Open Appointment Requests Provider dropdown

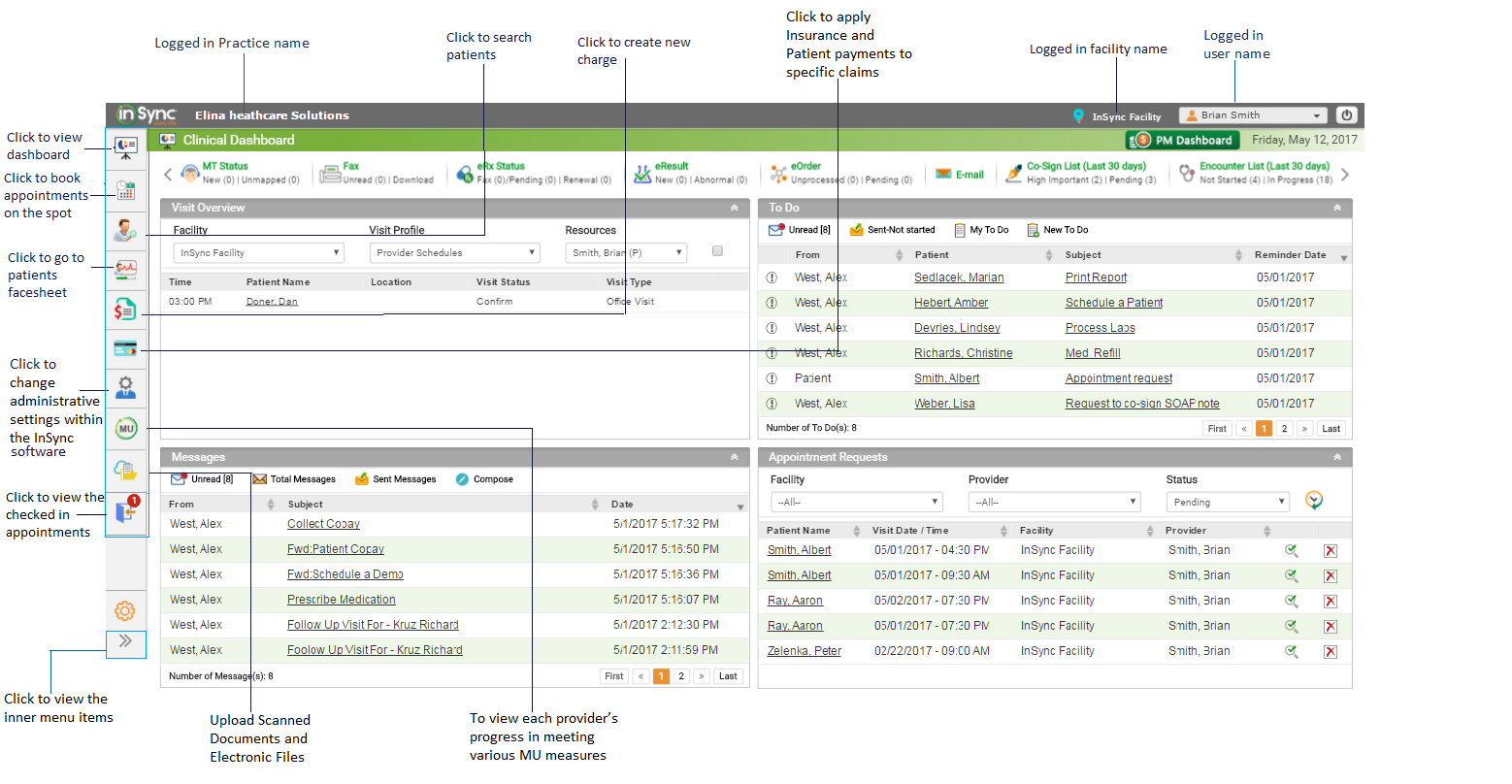(x=1054, y=502)
